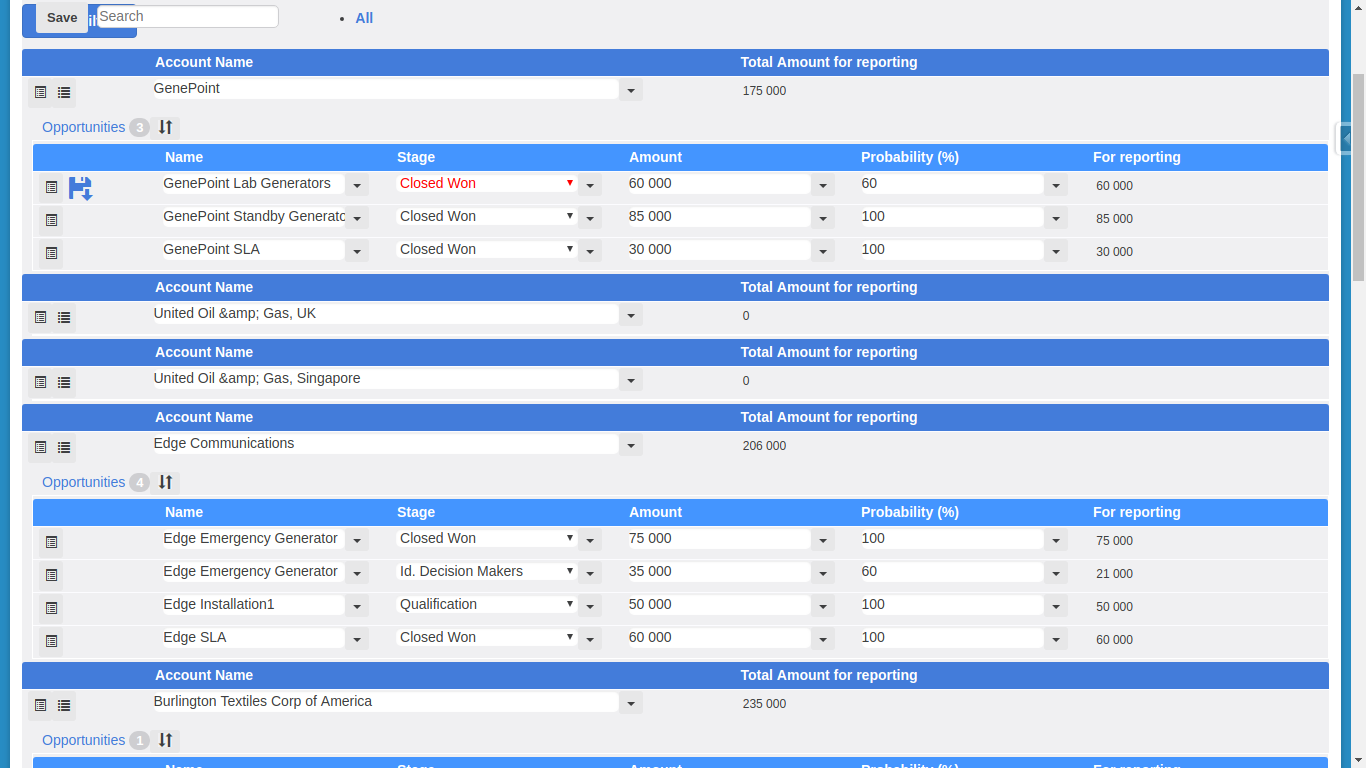Edit the 35 000 amount field
Viewport: 1366px width, 768px height.
click(x=718, y=572)
